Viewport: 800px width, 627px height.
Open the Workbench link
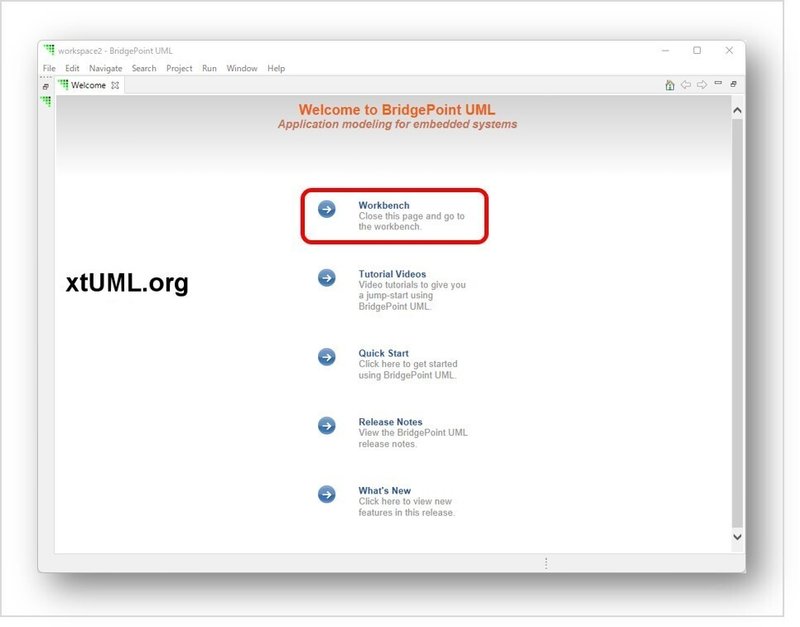tap(384, 205)
